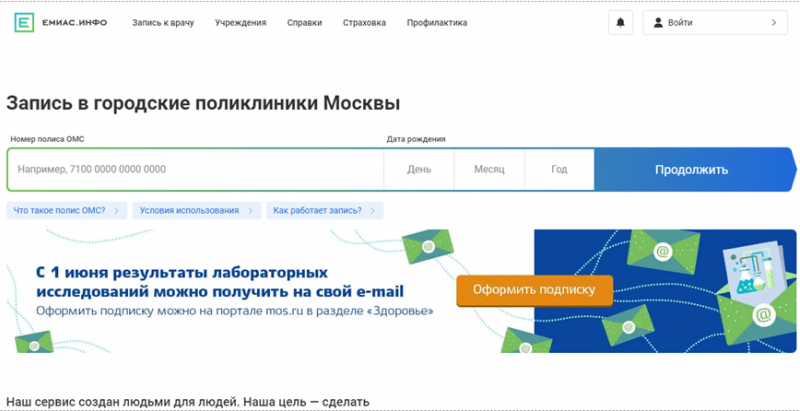Open the Запись к врачу menu
Viewport: 800px width, 411px height.
pos(163,23)
